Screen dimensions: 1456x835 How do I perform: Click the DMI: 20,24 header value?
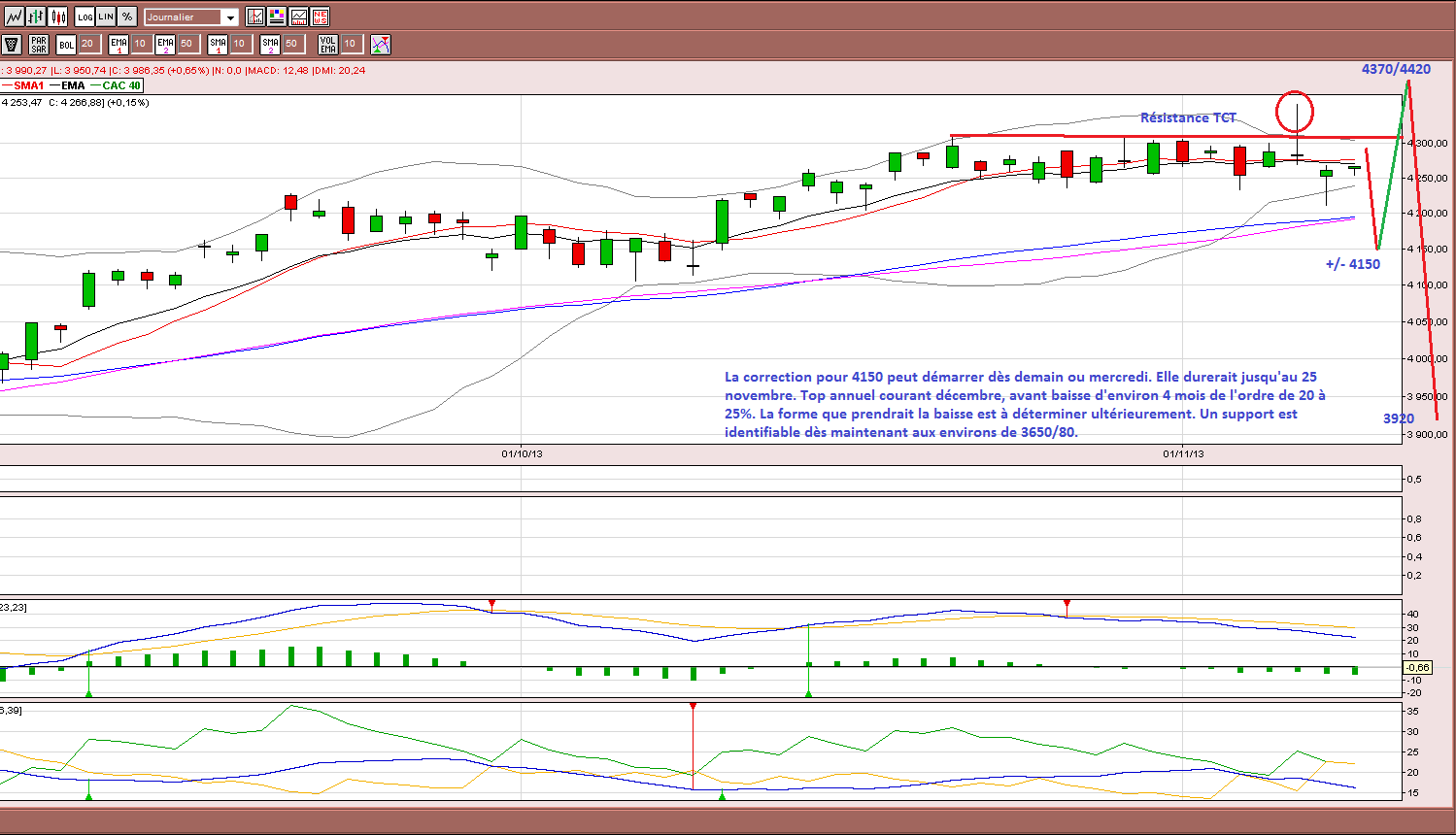tap(339, 70)
